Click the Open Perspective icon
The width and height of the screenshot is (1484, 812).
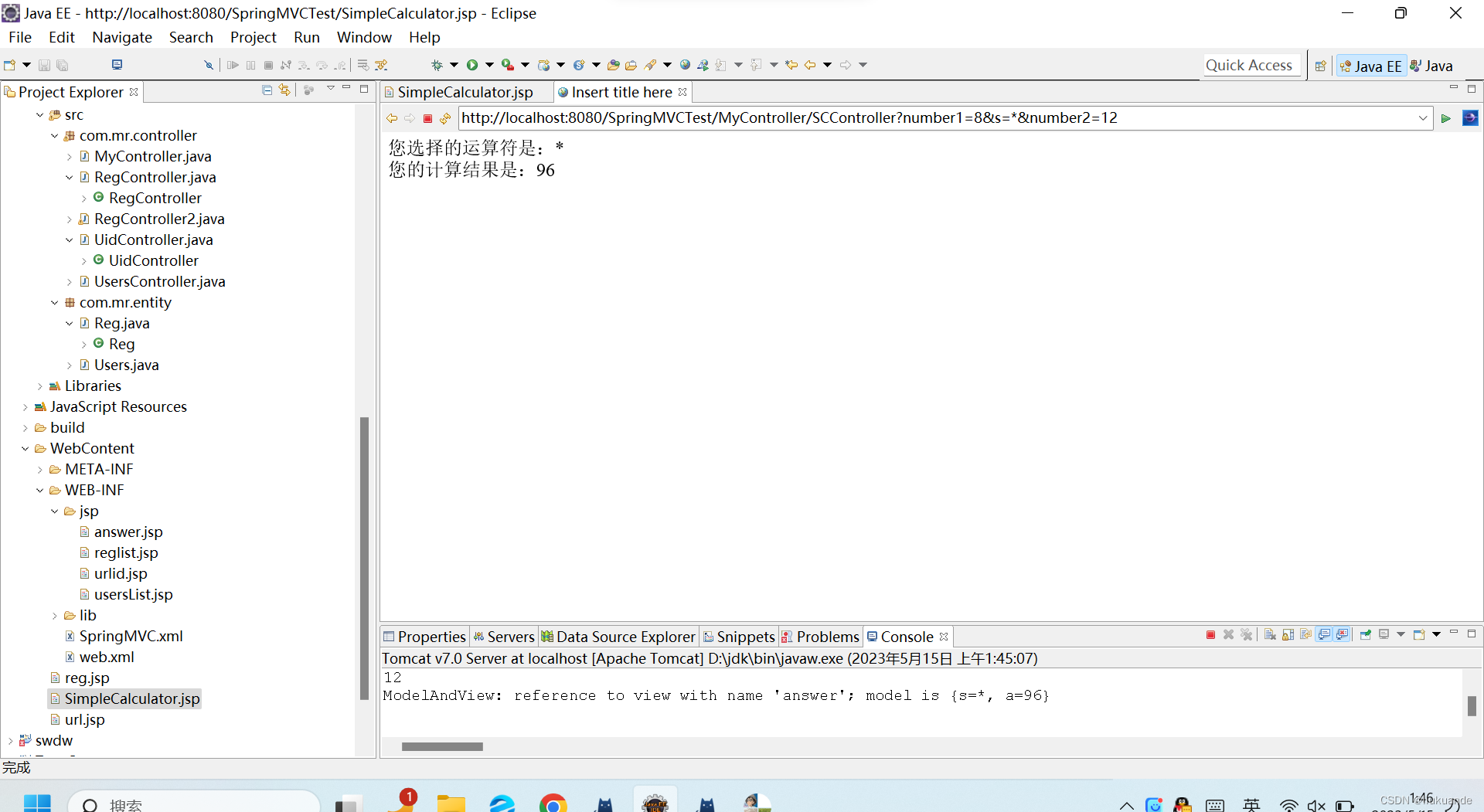pos(1321,66)
